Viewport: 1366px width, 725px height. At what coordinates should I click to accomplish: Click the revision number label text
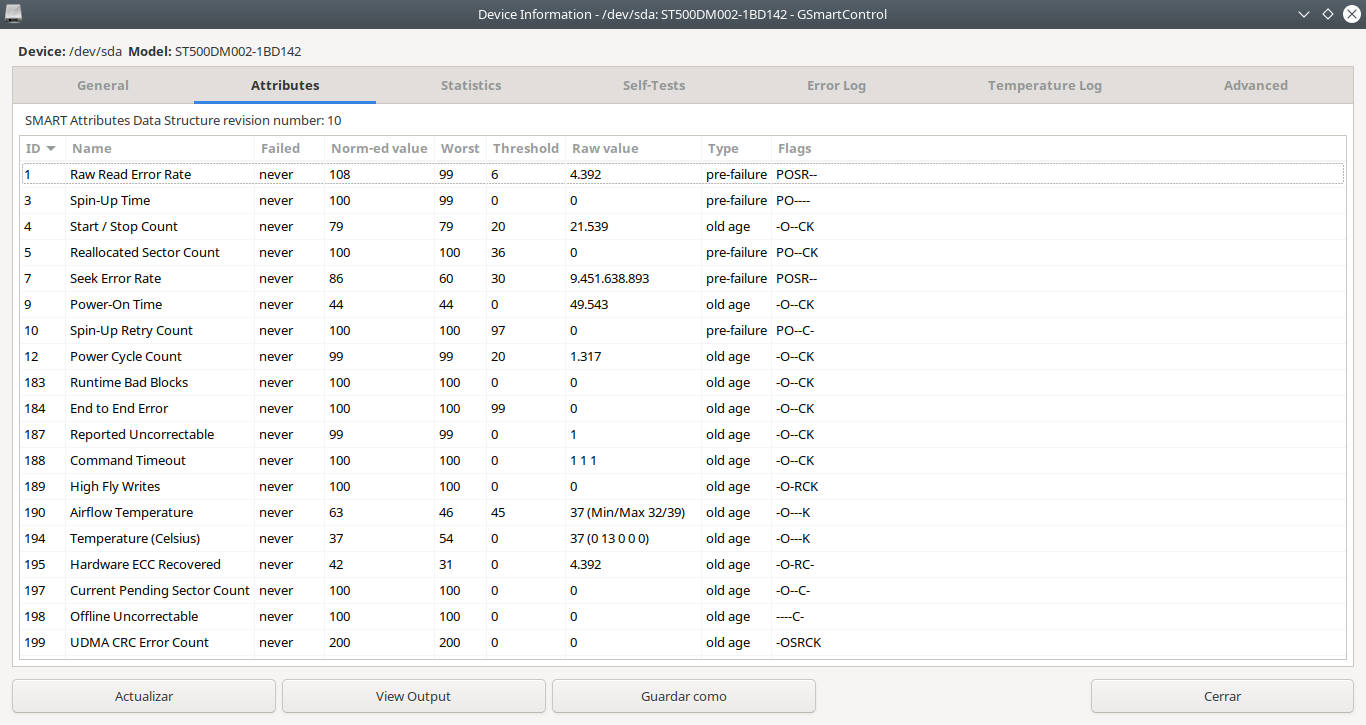(x=183, y=120)
